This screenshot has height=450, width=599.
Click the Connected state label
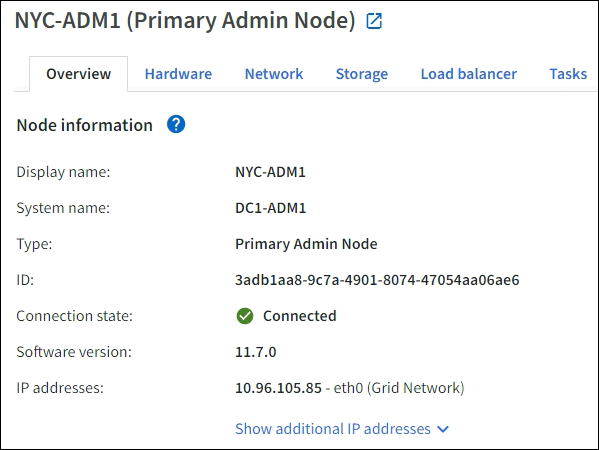(300, 316)
